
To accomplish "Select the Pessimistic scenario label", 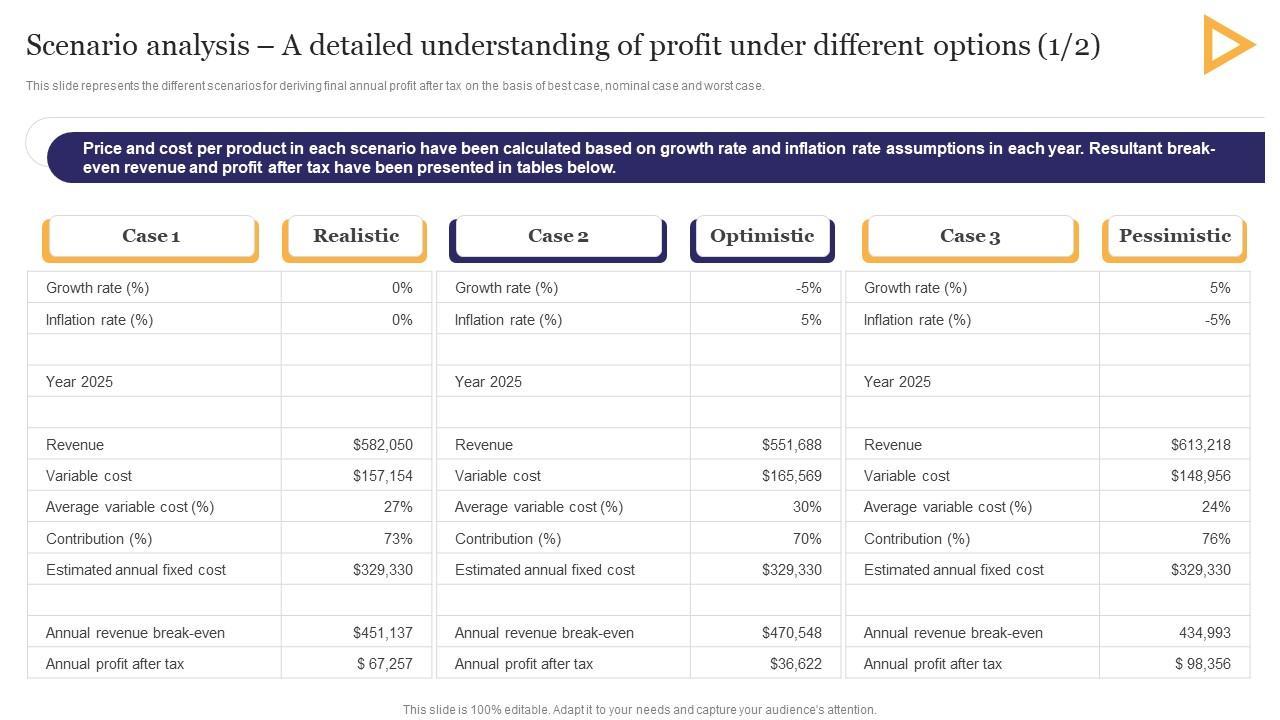I will (1174, 237).
